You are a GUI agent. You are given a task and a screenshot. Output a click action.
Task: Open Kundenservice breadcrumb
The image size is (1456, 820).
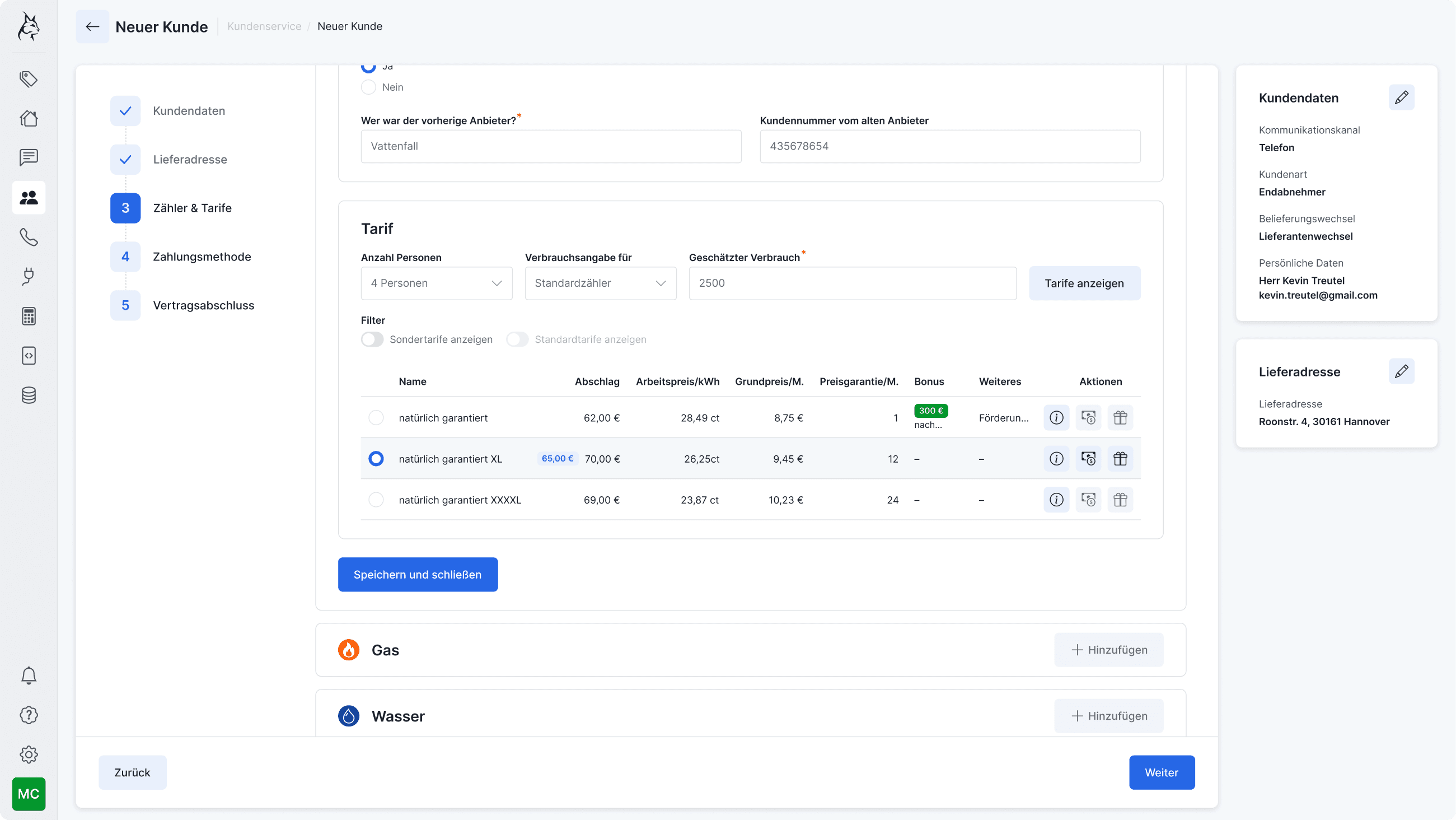pyautogui.click(x=264, y=26)
